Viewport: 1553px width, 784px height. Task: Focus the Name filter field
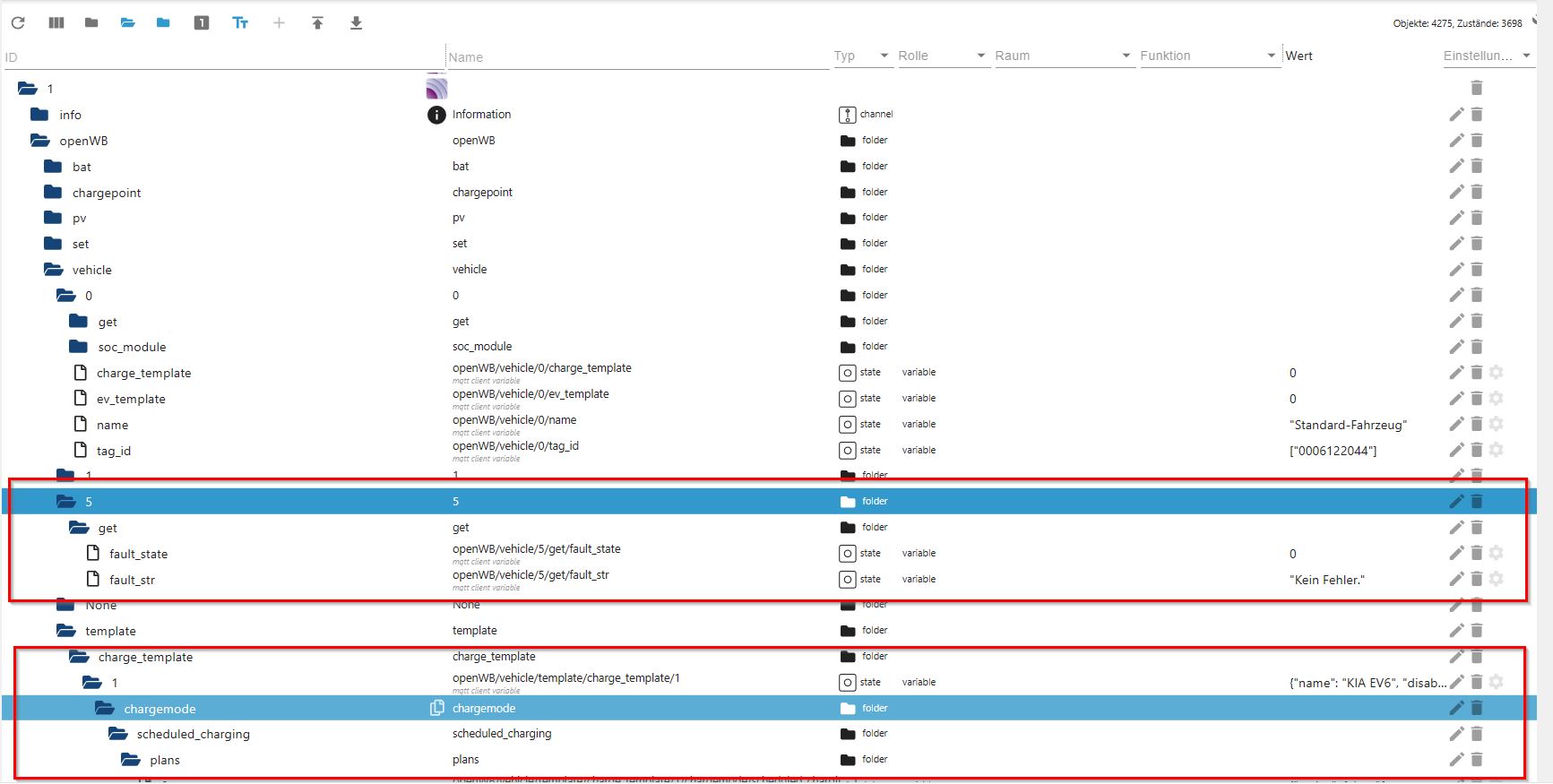(x=638, y=57)
